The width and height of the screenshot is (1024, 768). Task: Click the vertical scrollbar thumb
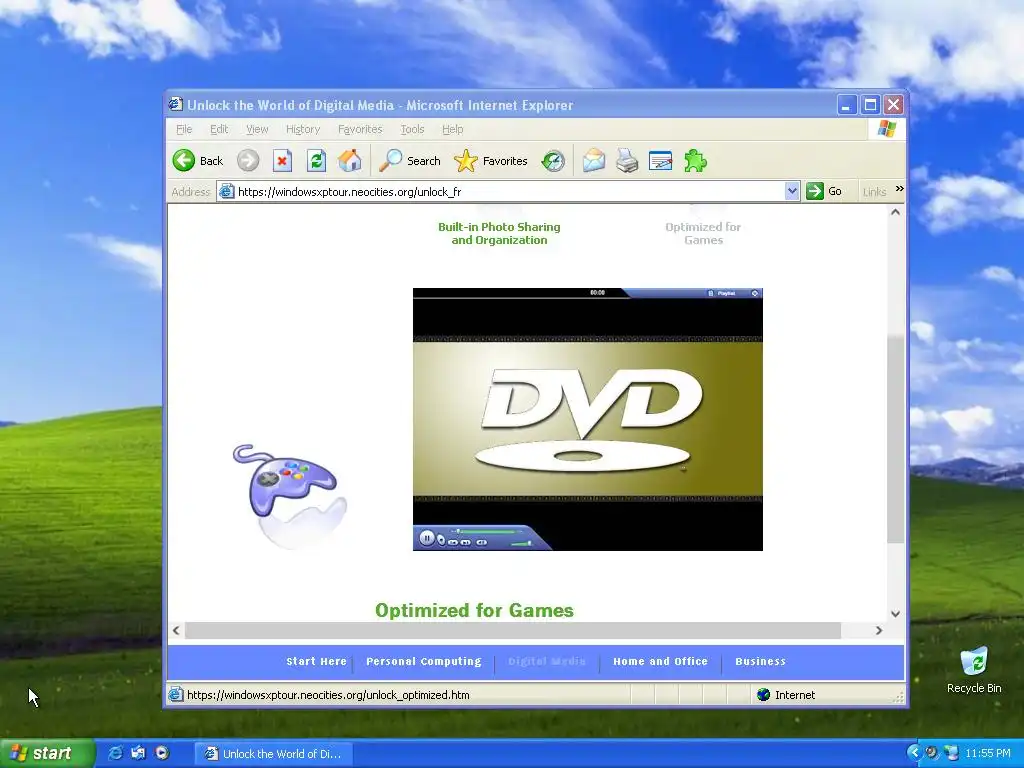point(895,439)
